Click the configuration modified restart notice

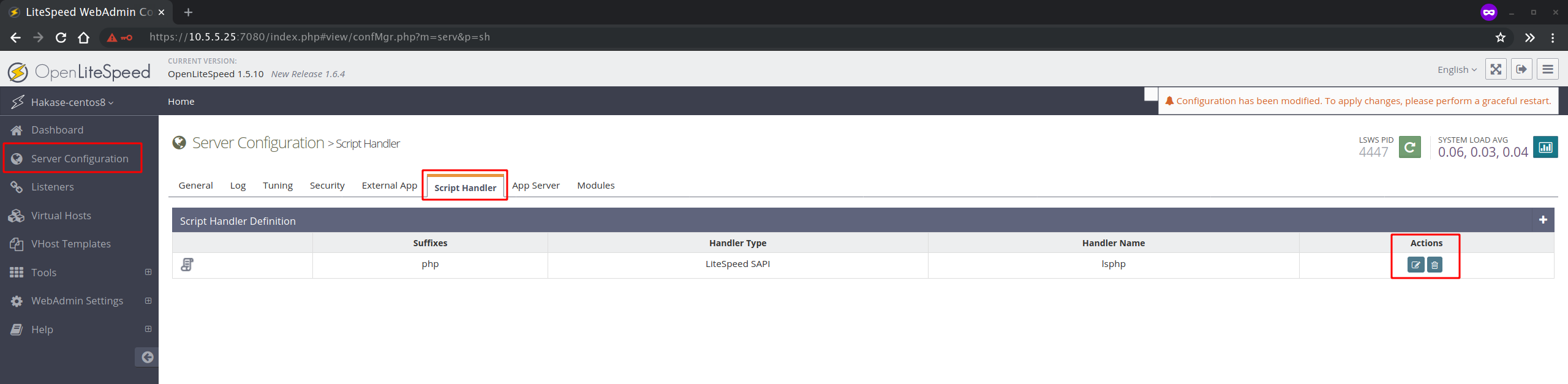pyautogui.click(x=1358, y=101)
